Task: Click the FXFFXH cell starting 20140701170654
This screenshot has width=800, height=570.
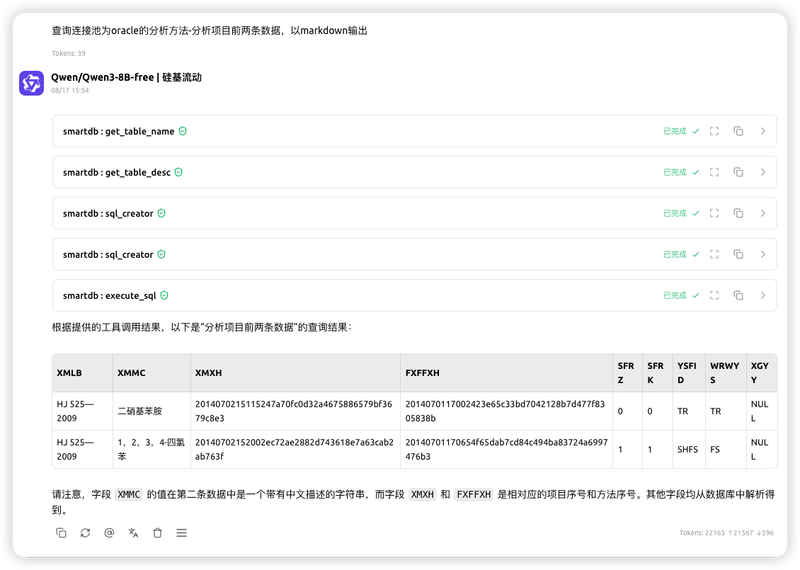Action: coord(506,450)
